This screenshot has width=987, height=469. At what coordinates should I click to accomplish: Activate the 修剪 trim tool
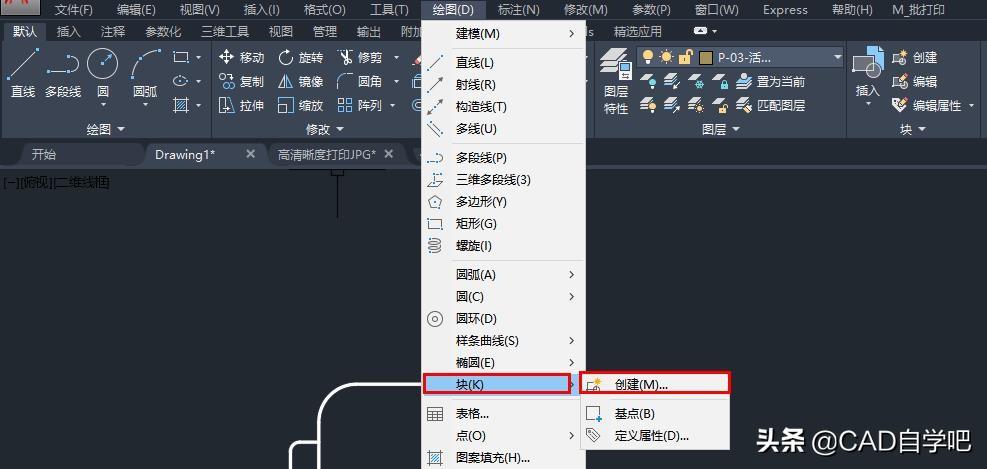click(x=360, y=57)
